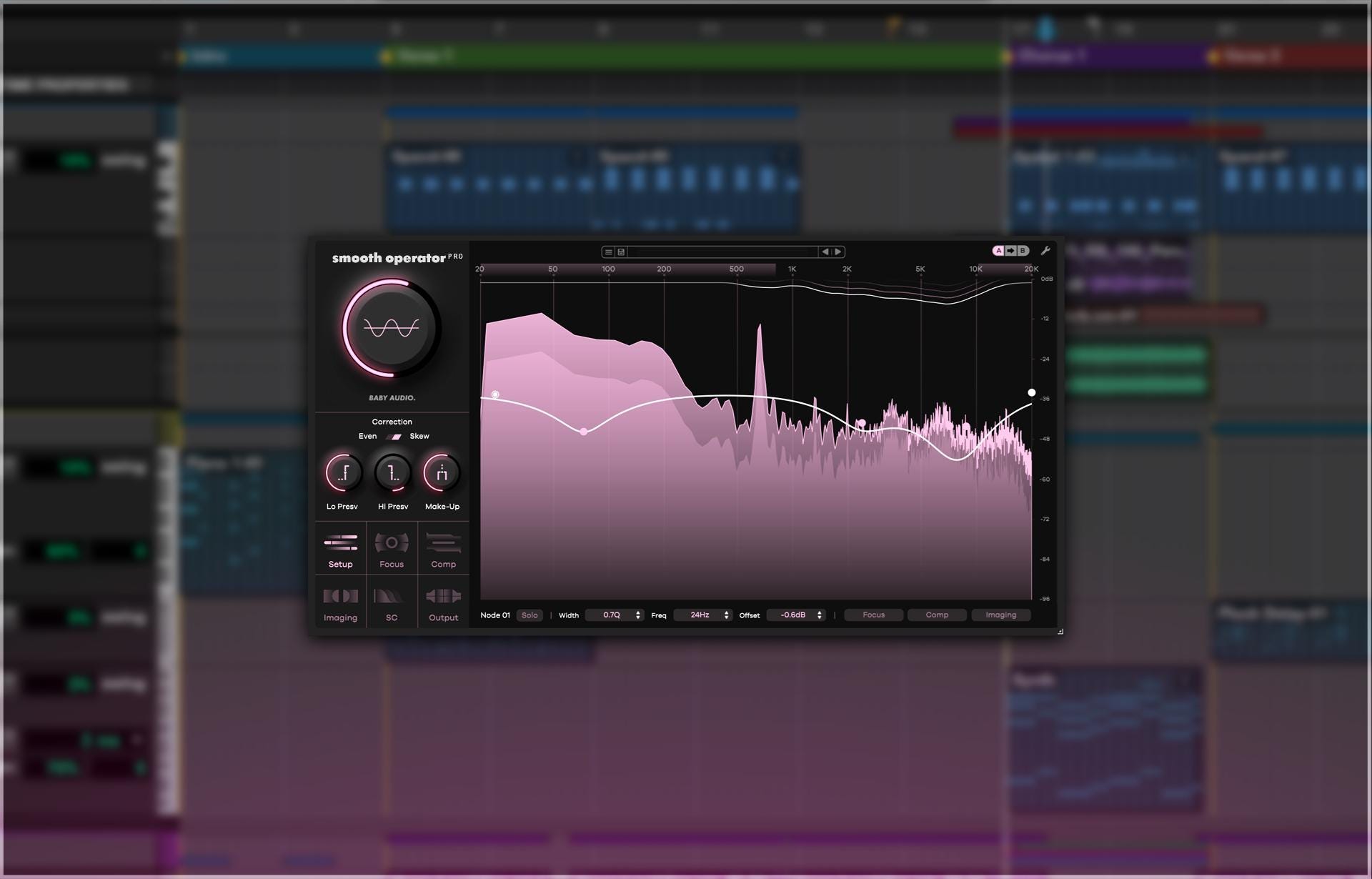Toggle the Even/Skew correction switch
Screen dimensions: 1372x879
point(394,436)
